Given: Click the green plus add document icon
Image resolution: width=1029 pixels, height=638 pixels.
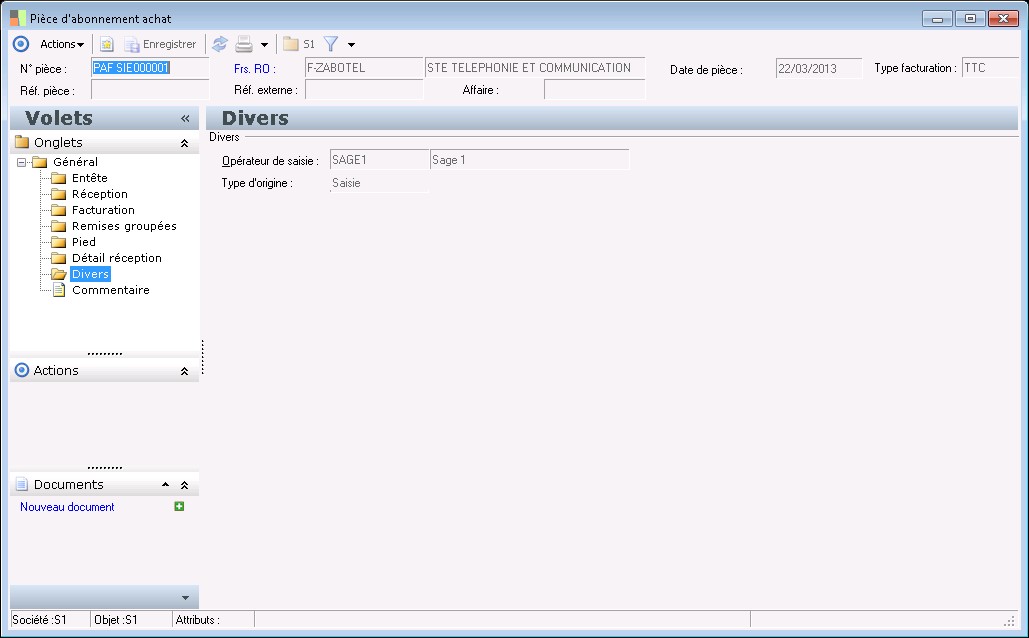Looking at the screenshot, I should click(179, 507).
